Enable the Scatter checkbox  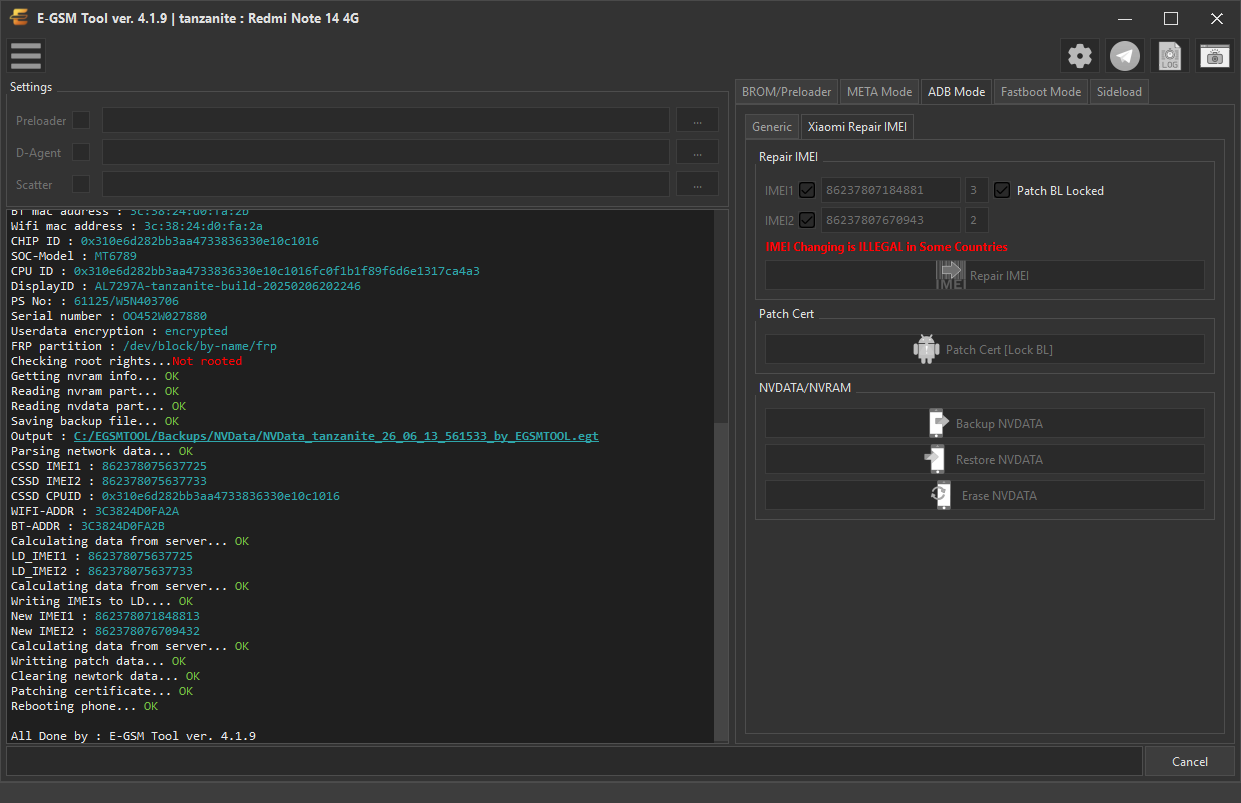(x=81, y=184)
